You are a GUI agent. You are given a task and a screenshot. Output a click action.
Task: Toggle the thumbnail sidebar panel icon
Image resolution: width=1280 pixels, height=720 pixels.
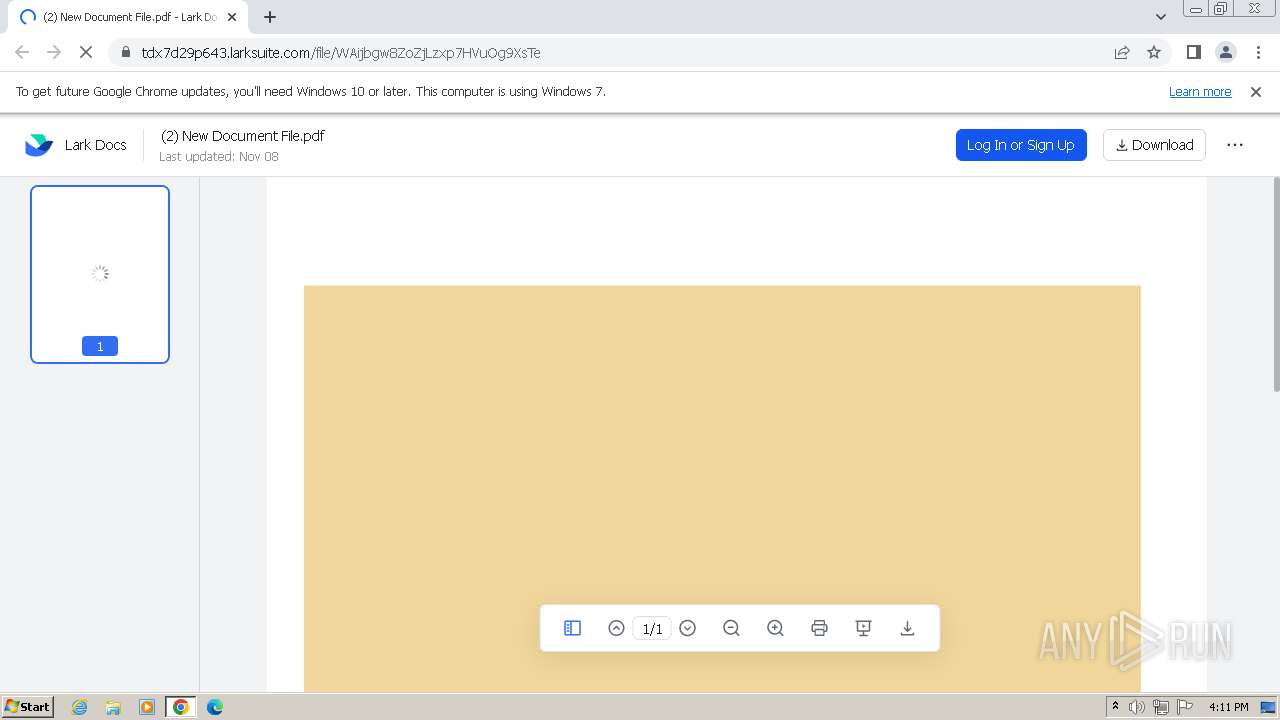(x=572, y=628)
